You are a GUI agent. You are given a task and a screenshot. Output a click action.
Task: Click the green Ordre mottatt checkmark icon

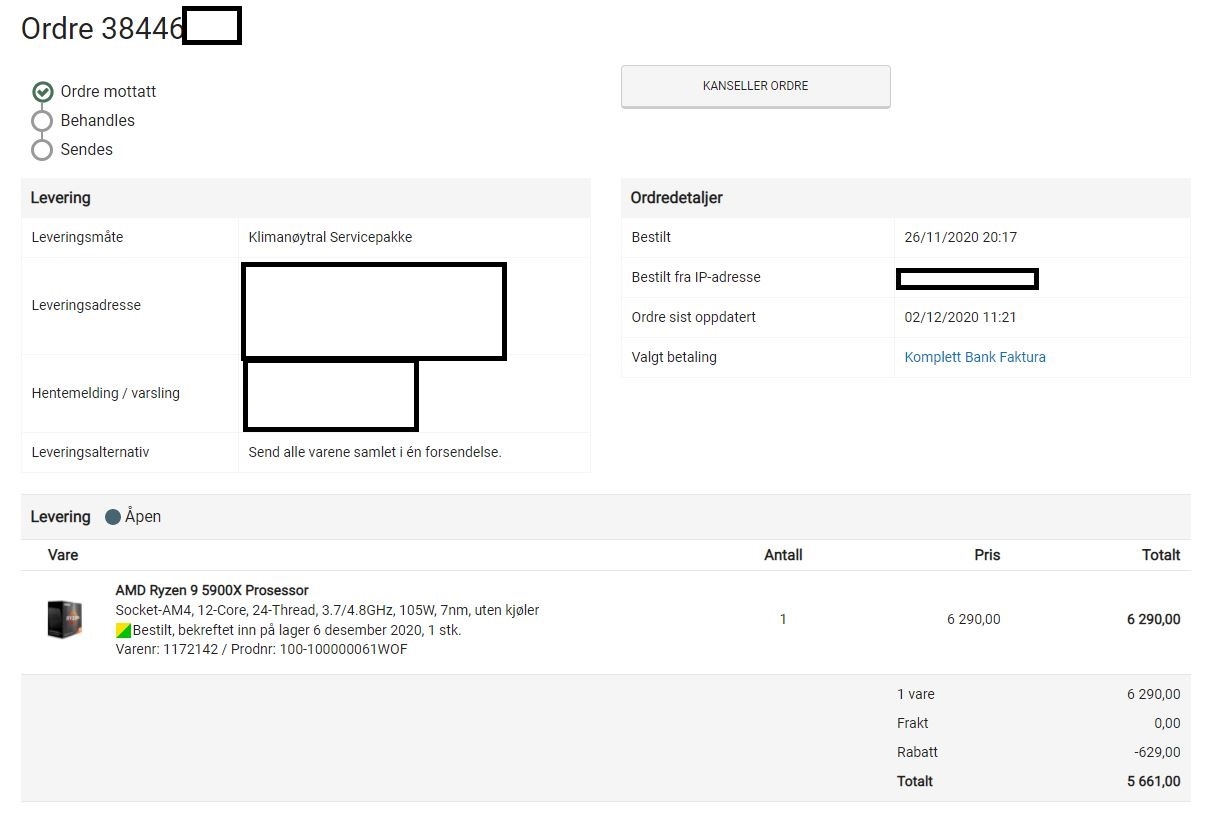point(42,92)
